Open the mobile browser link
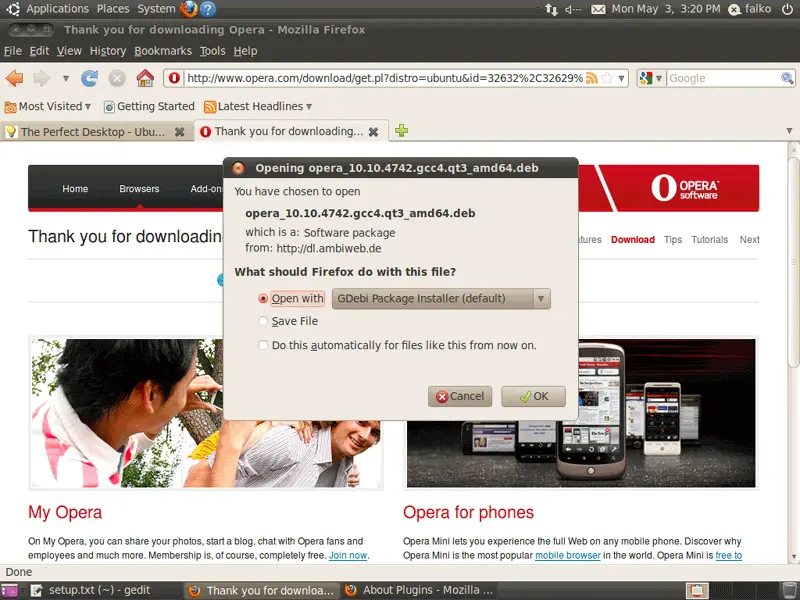 (x=567, y=555)
